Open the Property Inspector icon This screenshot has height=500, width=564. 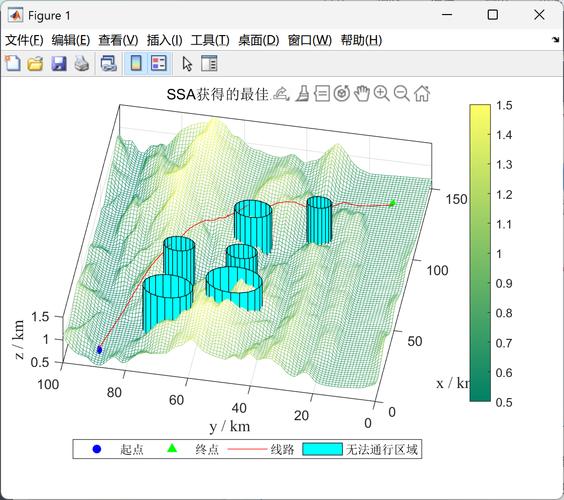click(209, 63)
